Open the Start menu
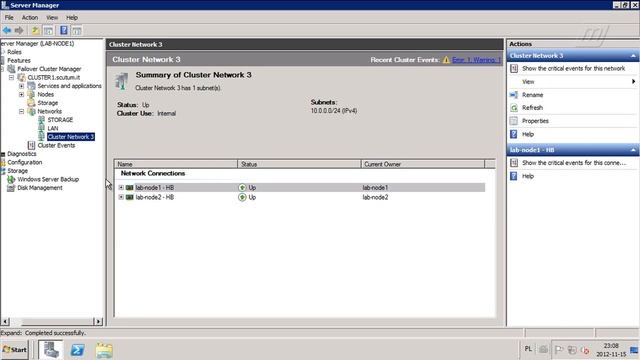The height and width of the screenshot is (360, 640). click(x=14, y=350)
